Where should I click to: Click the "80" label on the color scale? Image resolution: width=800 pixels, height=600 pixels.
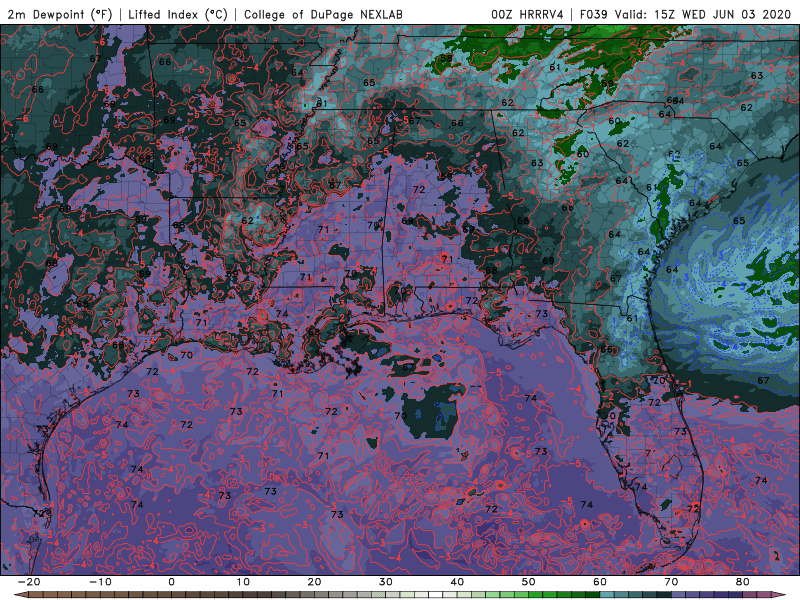point(743,582)
